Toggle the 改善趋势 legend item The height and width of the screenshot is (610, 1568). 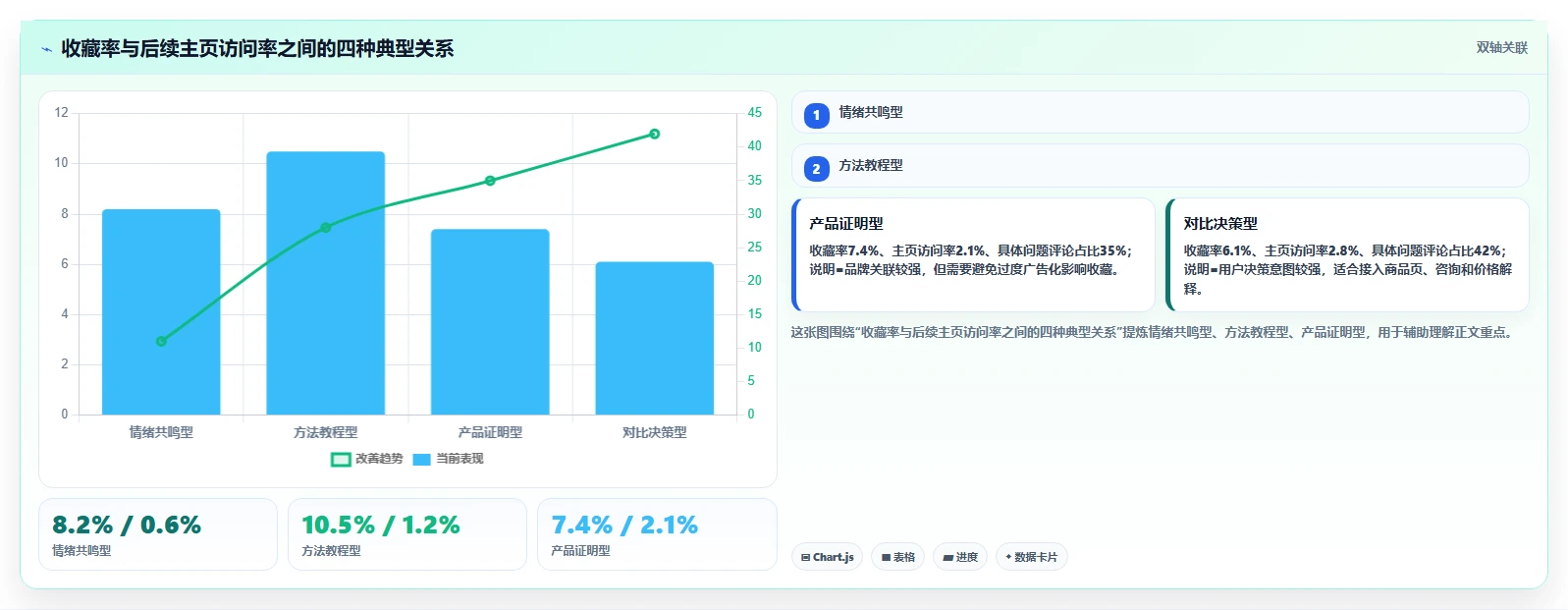[367, 459]
